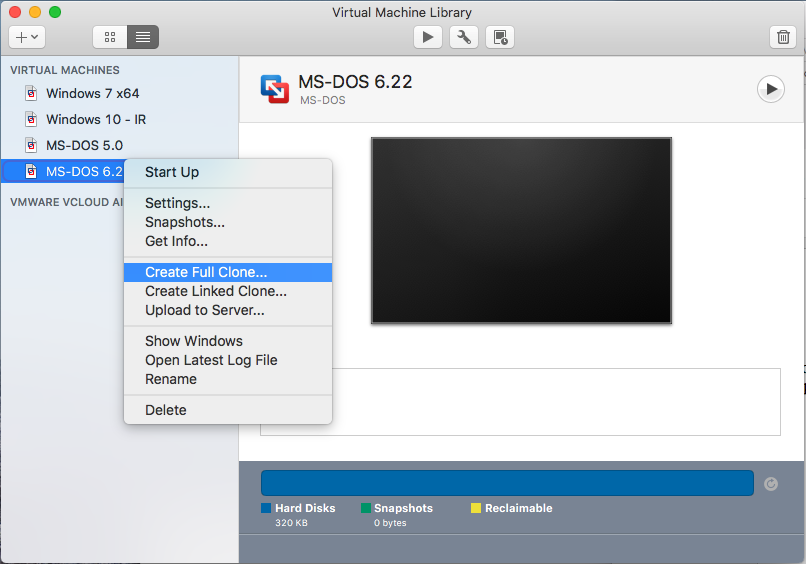Select MS-DOS 5.0 virtual machine

[x=84, y=145]
